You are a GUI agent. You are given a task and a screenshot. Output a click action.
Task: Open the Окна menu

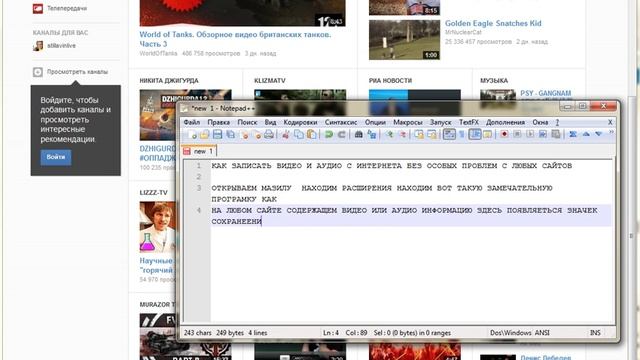tap(540, 122)
